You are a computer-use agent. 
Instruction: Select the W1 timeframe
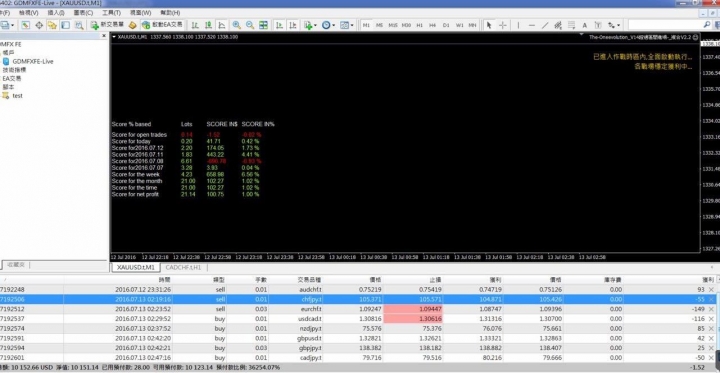(x=459, y=25)
